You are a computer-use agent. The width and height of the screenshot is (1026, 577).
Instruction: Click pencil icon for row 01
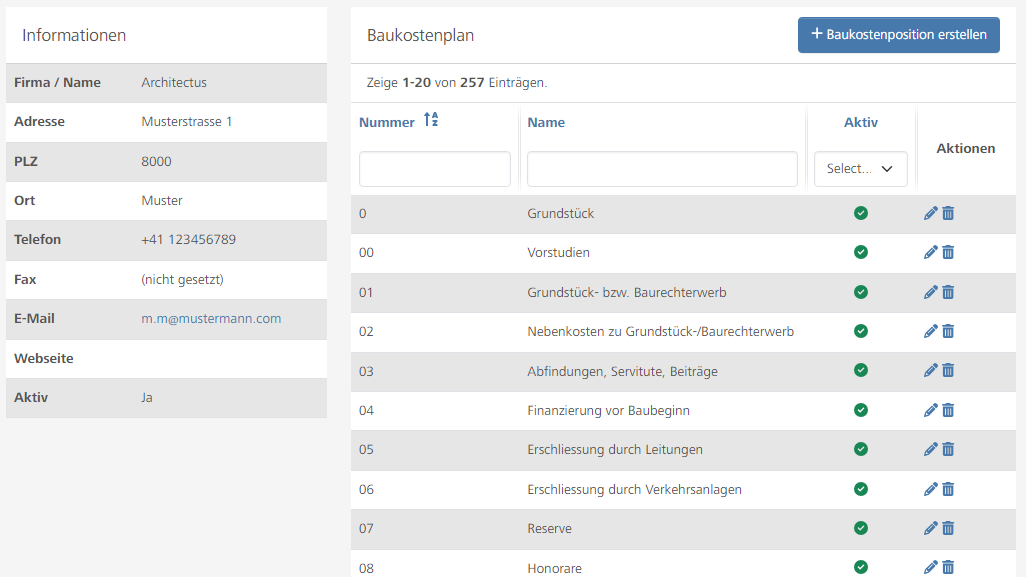[930, 292]
